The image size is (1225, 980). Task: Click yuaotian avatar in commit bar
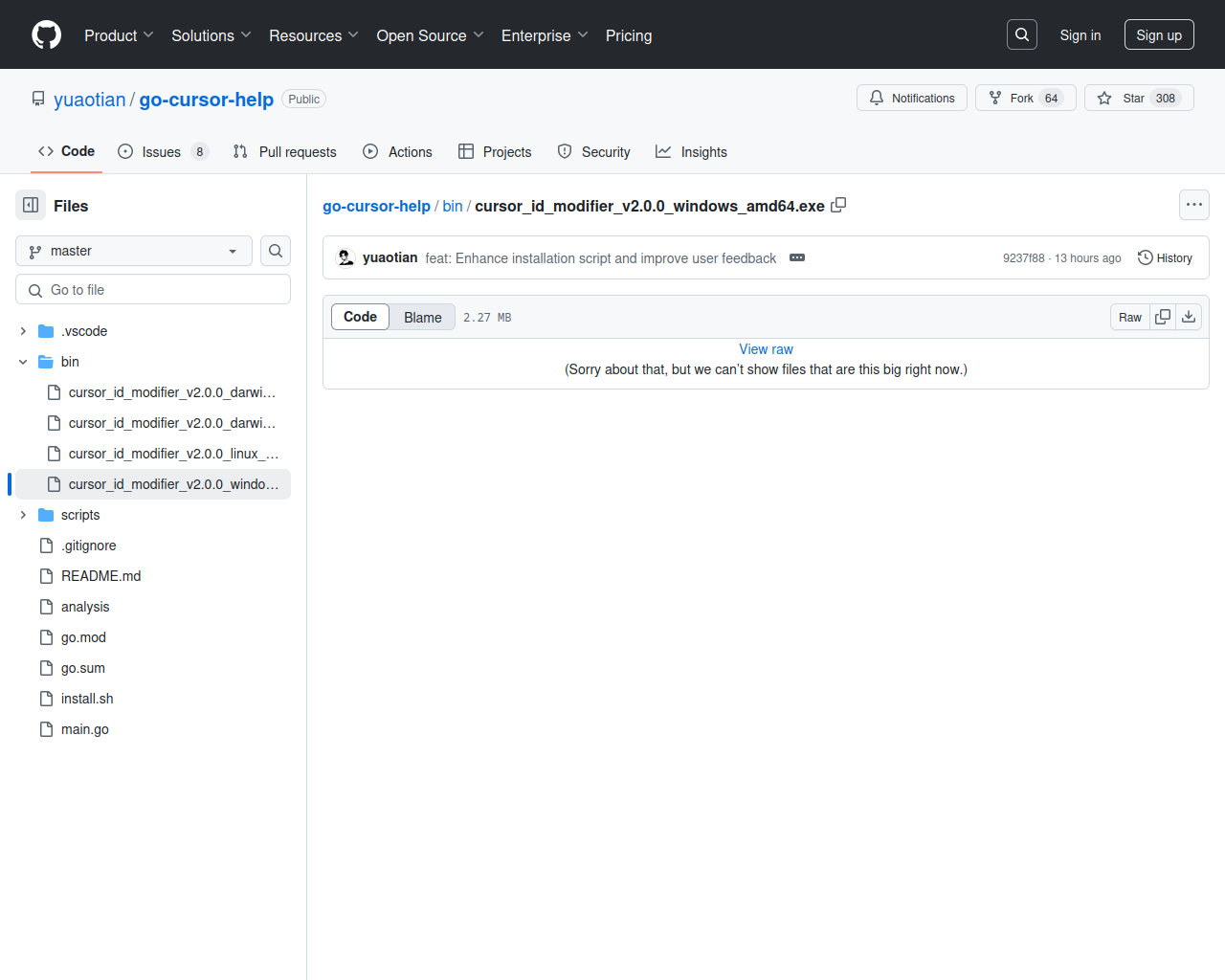point(345,257)
